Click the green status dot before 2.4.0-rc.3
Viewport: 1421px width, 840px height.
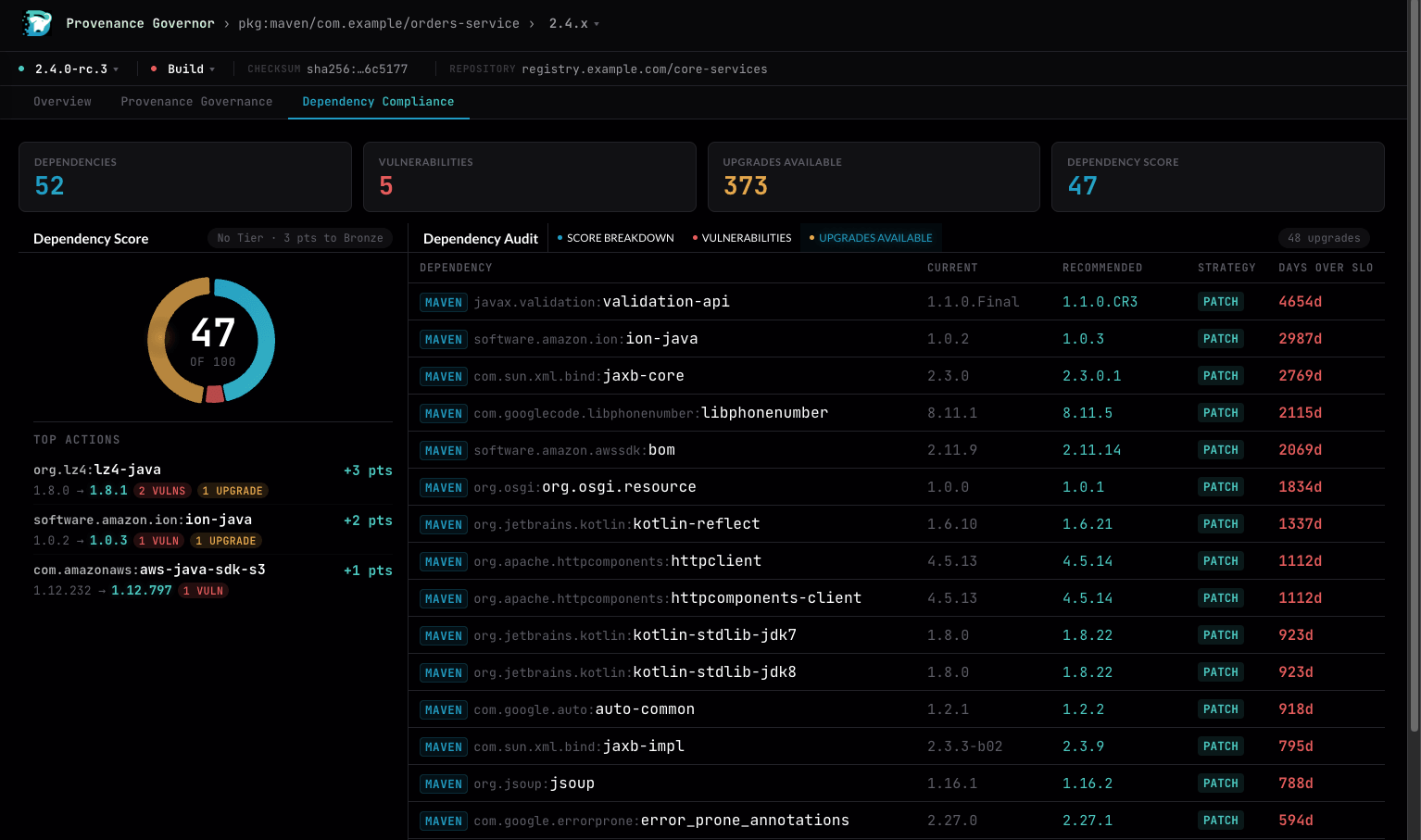(x=21, y=69)
